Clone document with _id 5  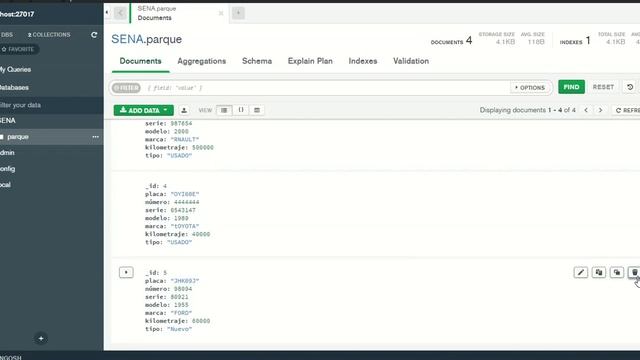point(617,272)
